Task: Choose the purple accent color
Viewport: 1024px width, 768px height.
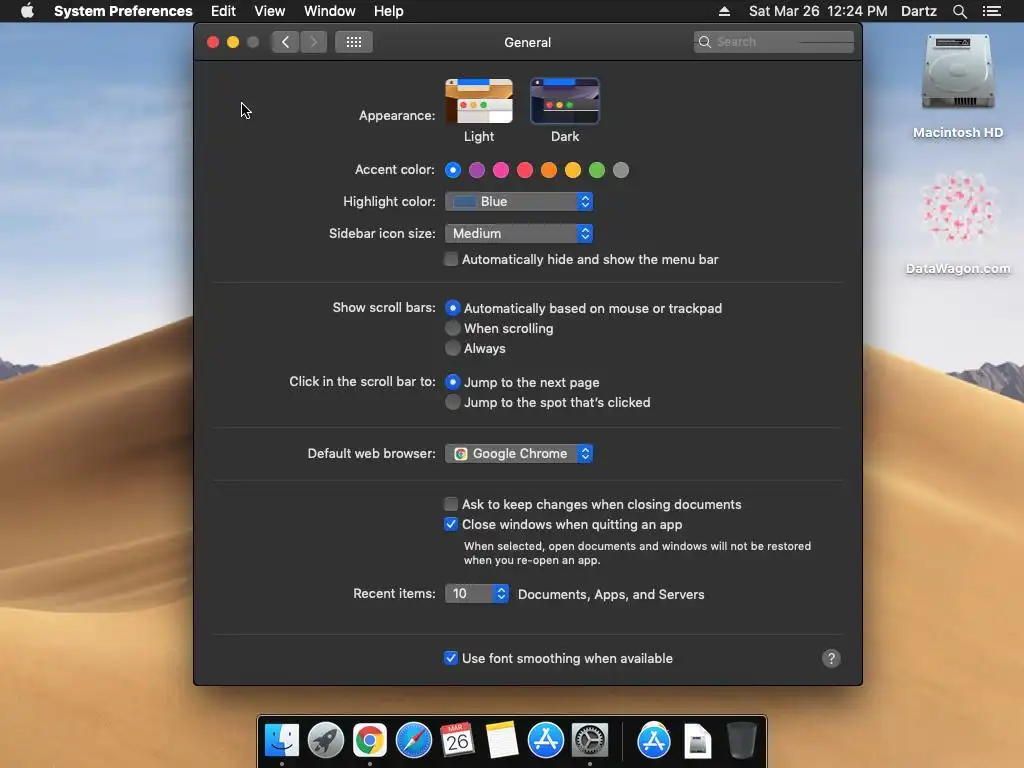Action: [x=477, y=170]
